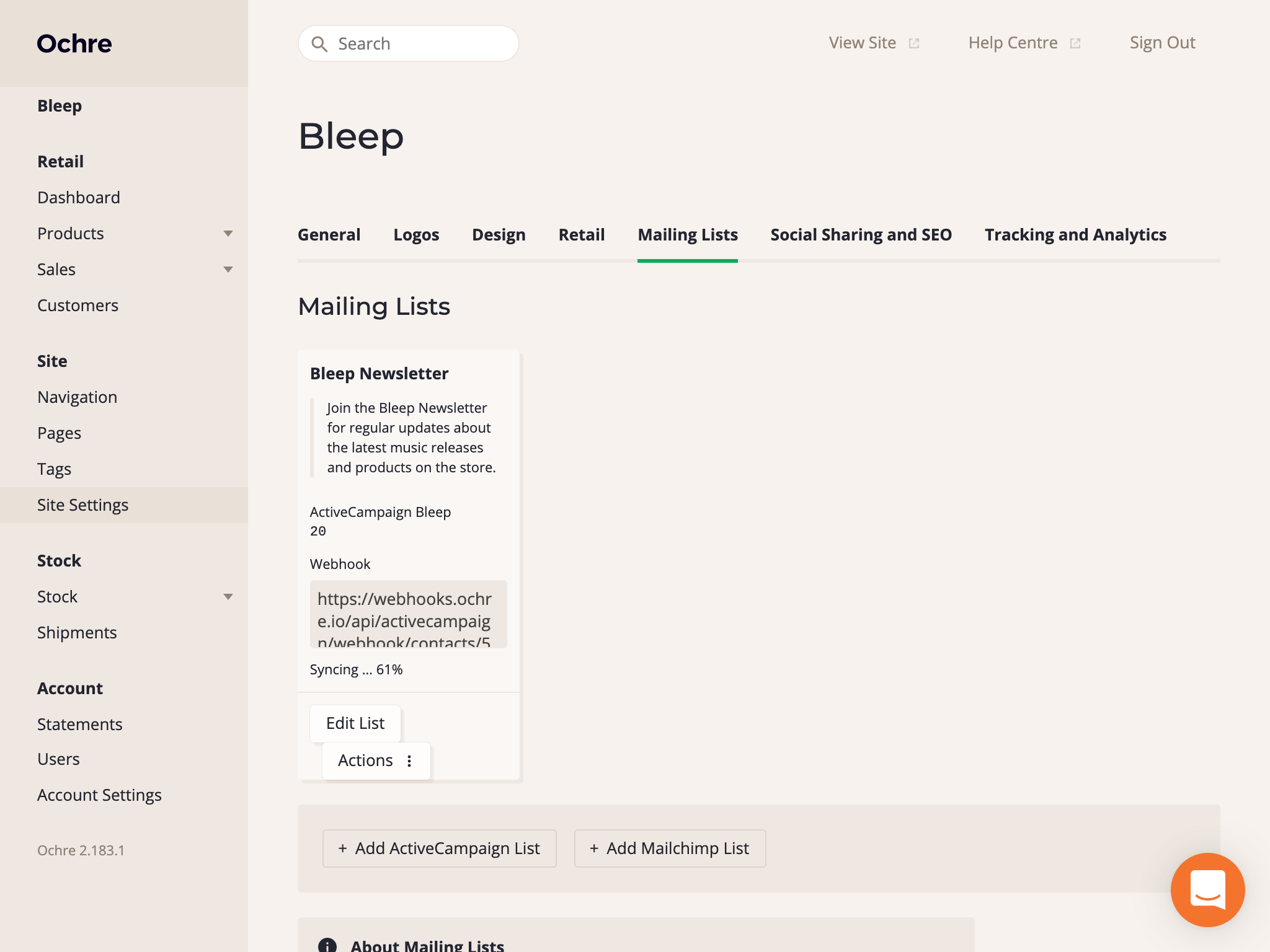This screenshot has height=952, width=1270.
Task: Click the About Mailing Lists info icon
Action: [x=327, y=945]
